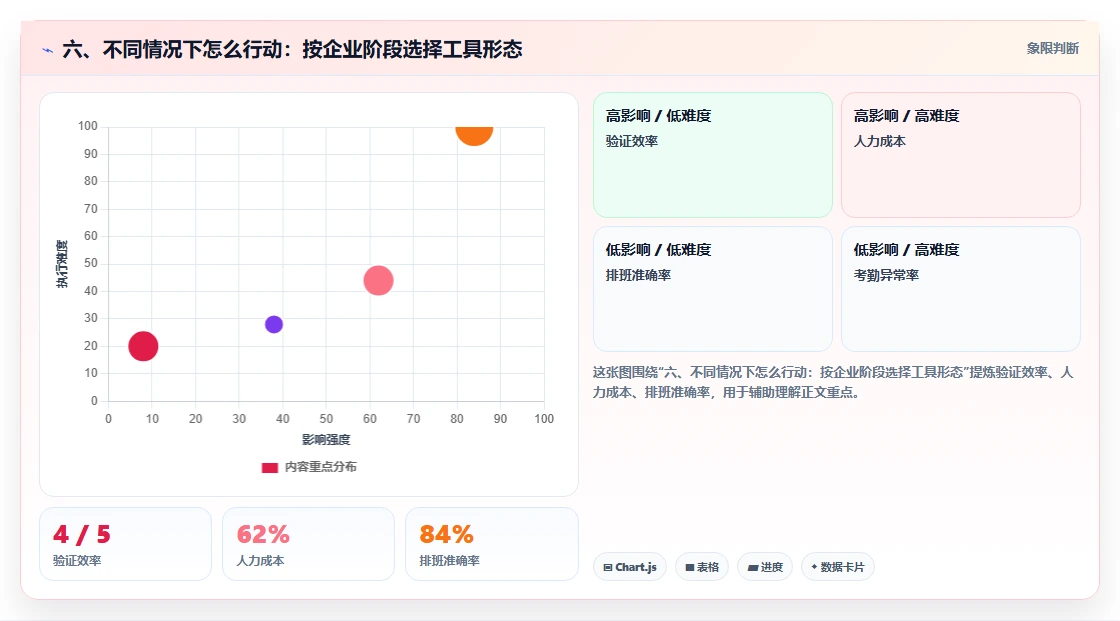Open the 低影响 / 高难度 quadrant card
Viewport: 1120px width, 621px height.
tap(961, 289)
